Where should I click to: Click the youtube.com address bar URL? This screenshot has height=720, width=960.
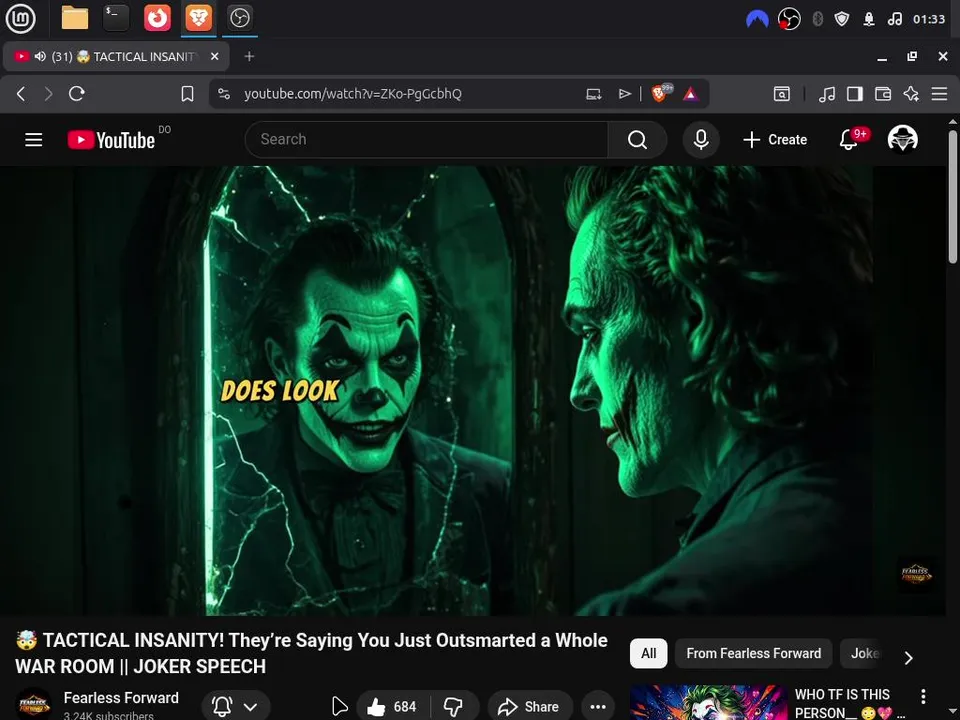click(353, 94)
